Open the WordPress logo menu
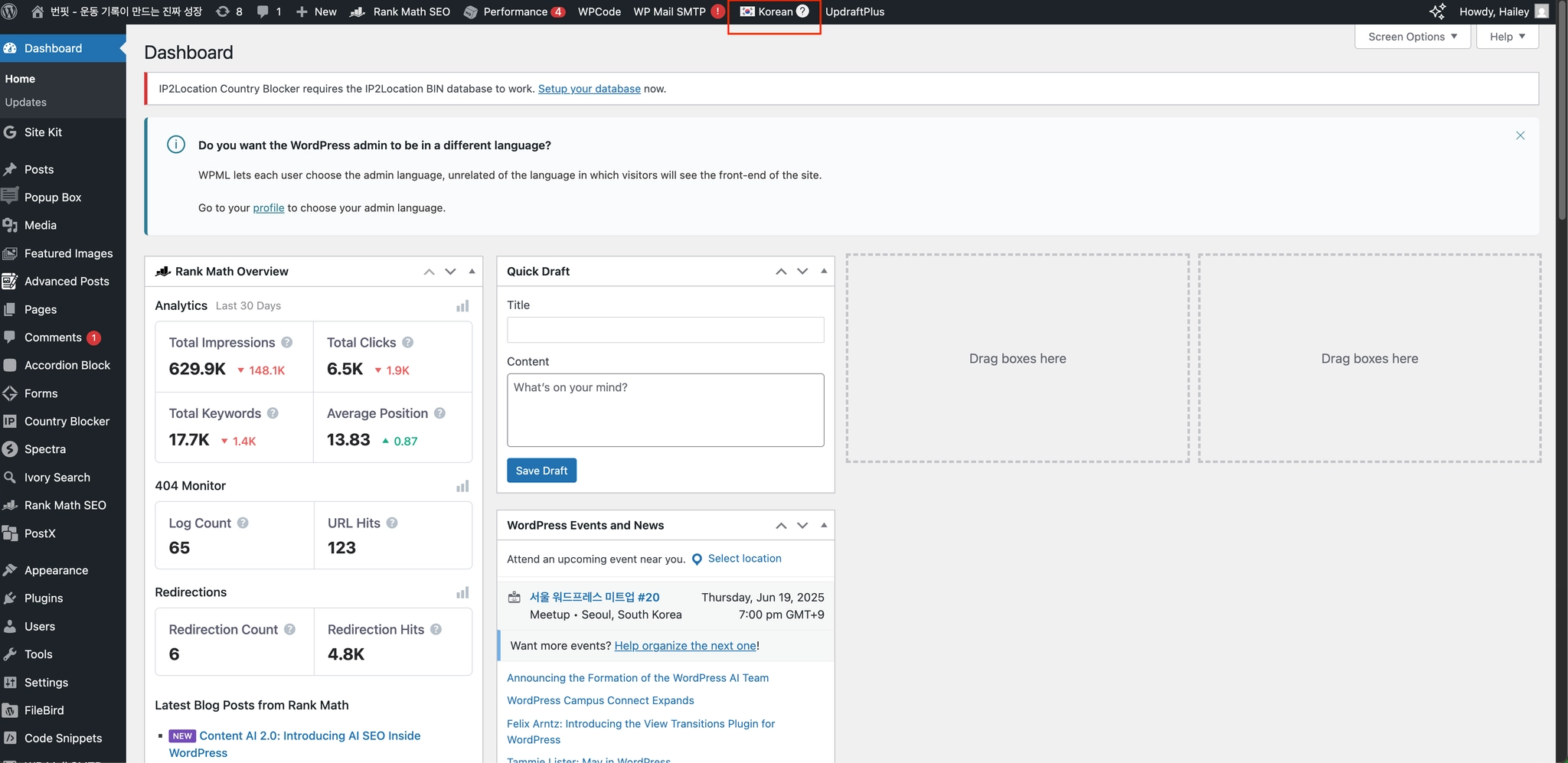The height and width of the screenshot is (763, 1568). coord(10,11)
